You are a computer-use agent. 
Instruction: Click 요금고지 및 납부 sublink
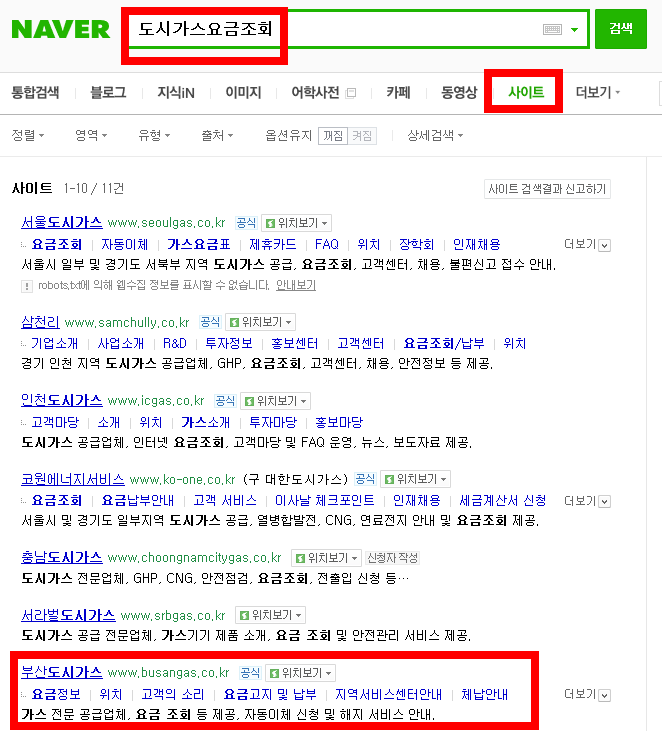point(270,695)
